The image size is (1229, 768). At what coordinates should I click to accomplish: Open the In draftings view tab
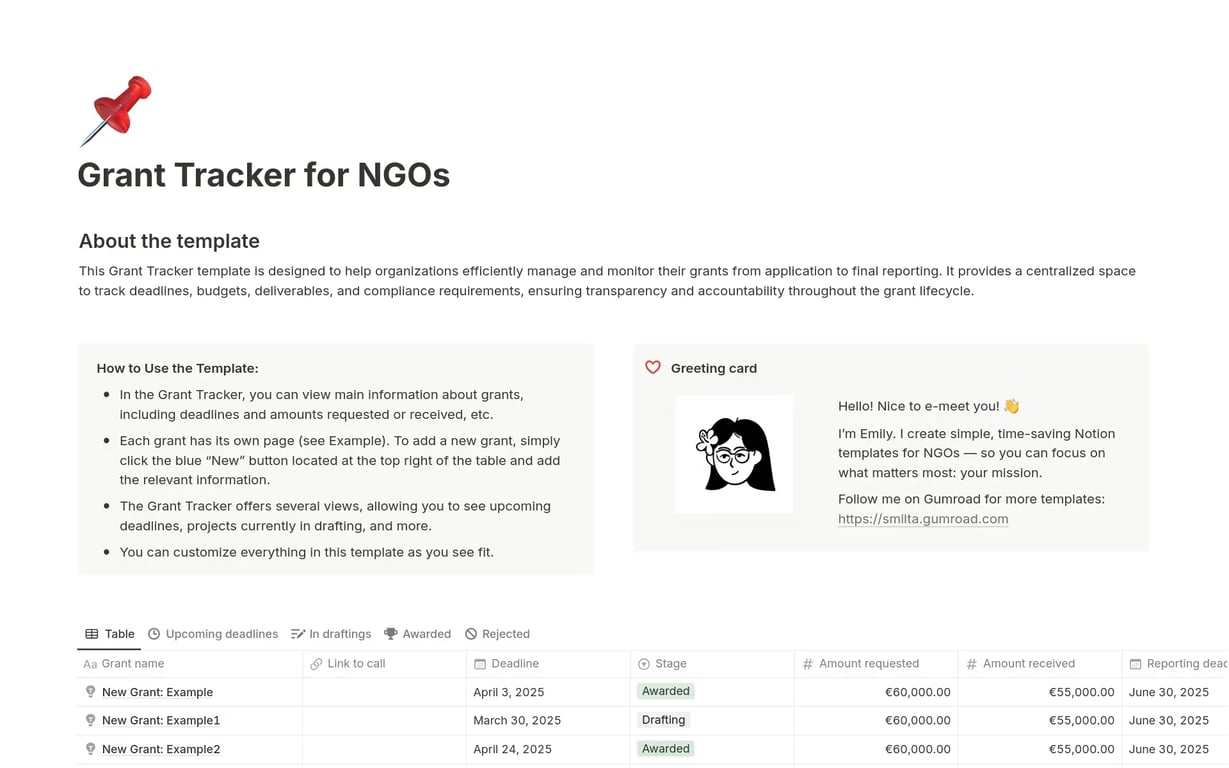click(331, 634)
